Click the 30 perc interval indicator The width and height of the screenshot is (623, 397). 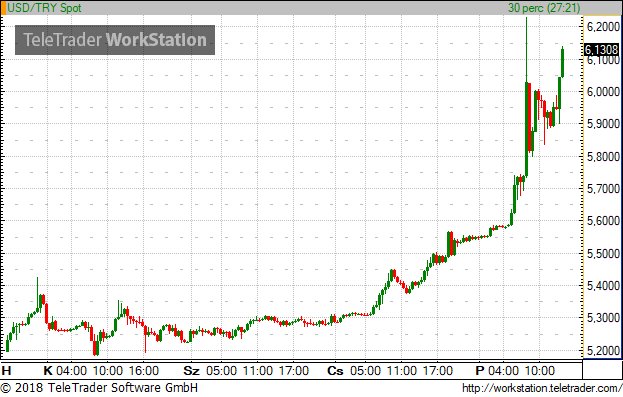(544, 8)
